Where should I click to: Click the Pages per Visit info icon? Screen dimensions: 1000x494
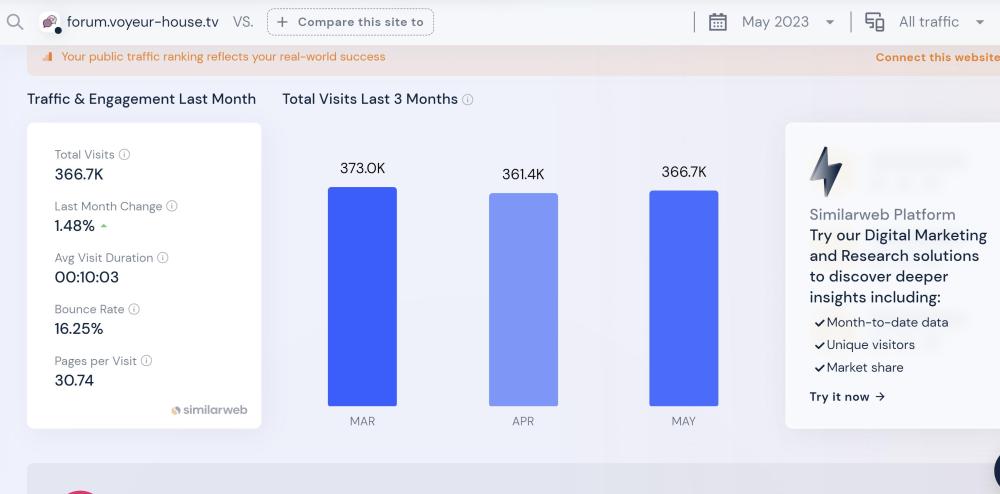(147, 361)
